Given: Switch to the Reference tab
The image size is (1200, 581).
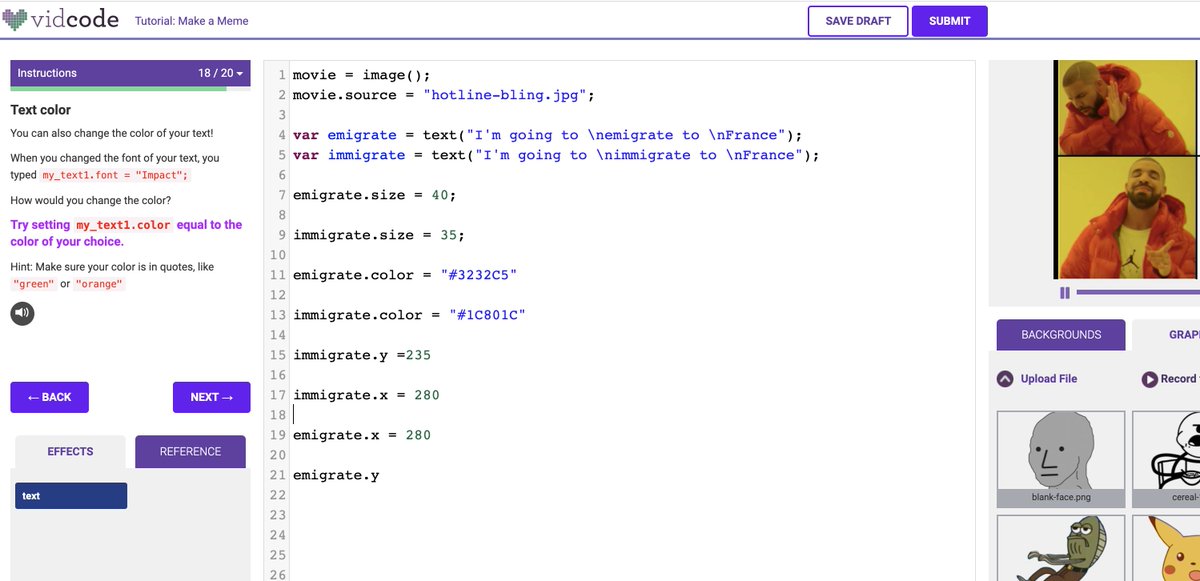Looking at the screenshot, I should click(x=190, y=451).
